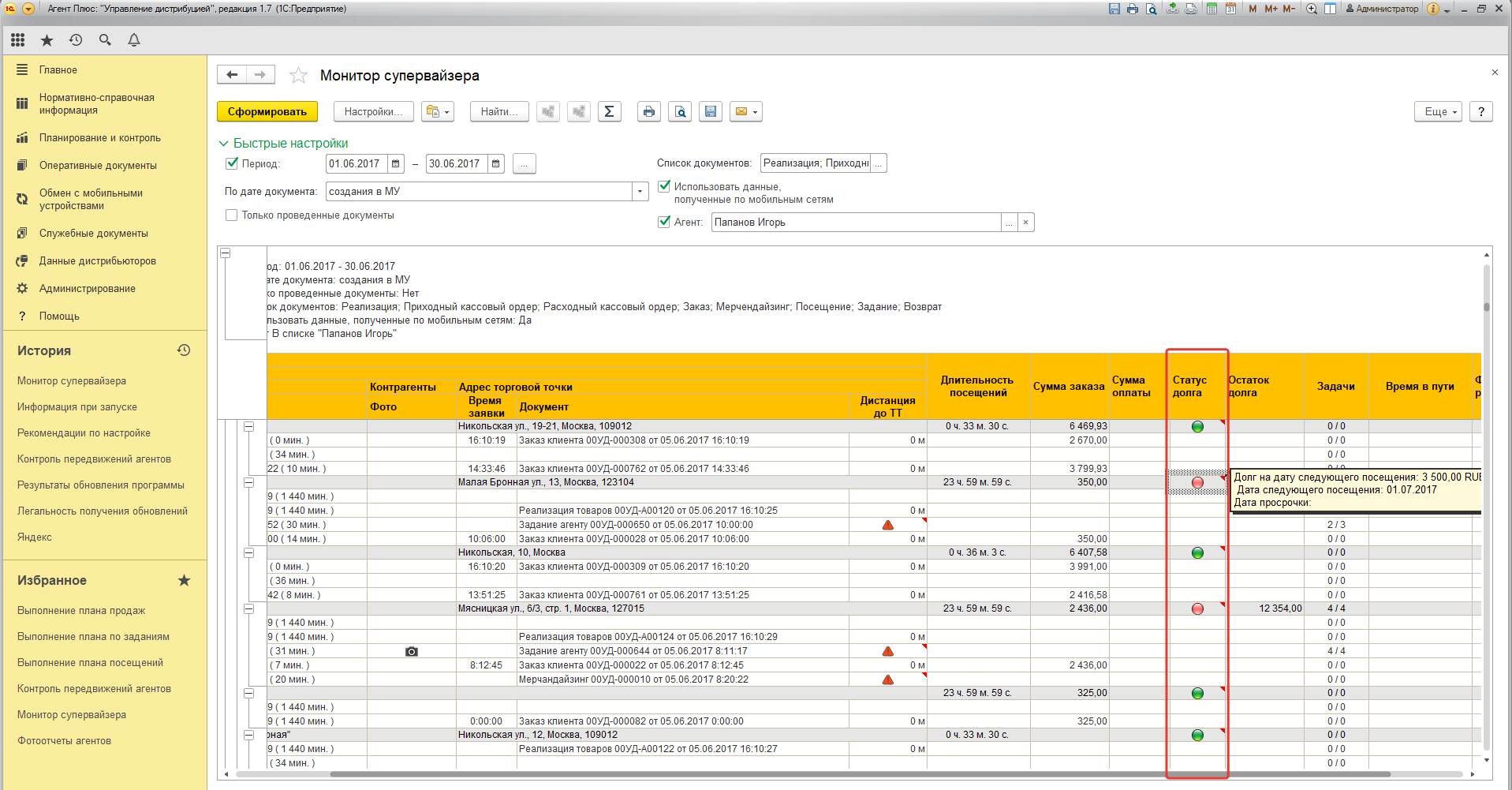Collapse the Мясницкая ул. group
The width and height of the screenshot is (1512, 790).
point(248,609)
